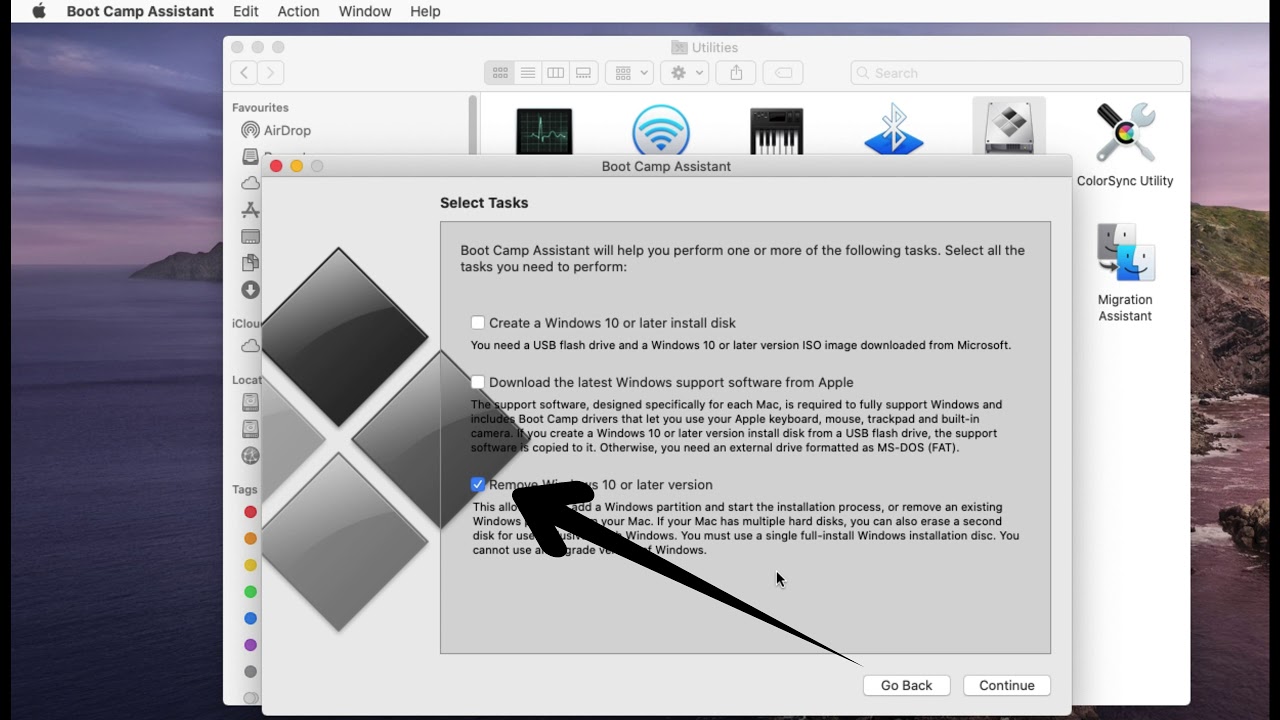Click the Favourites sidebar heading
Viewport: 1280px width, 720px height.
(260, 108)
